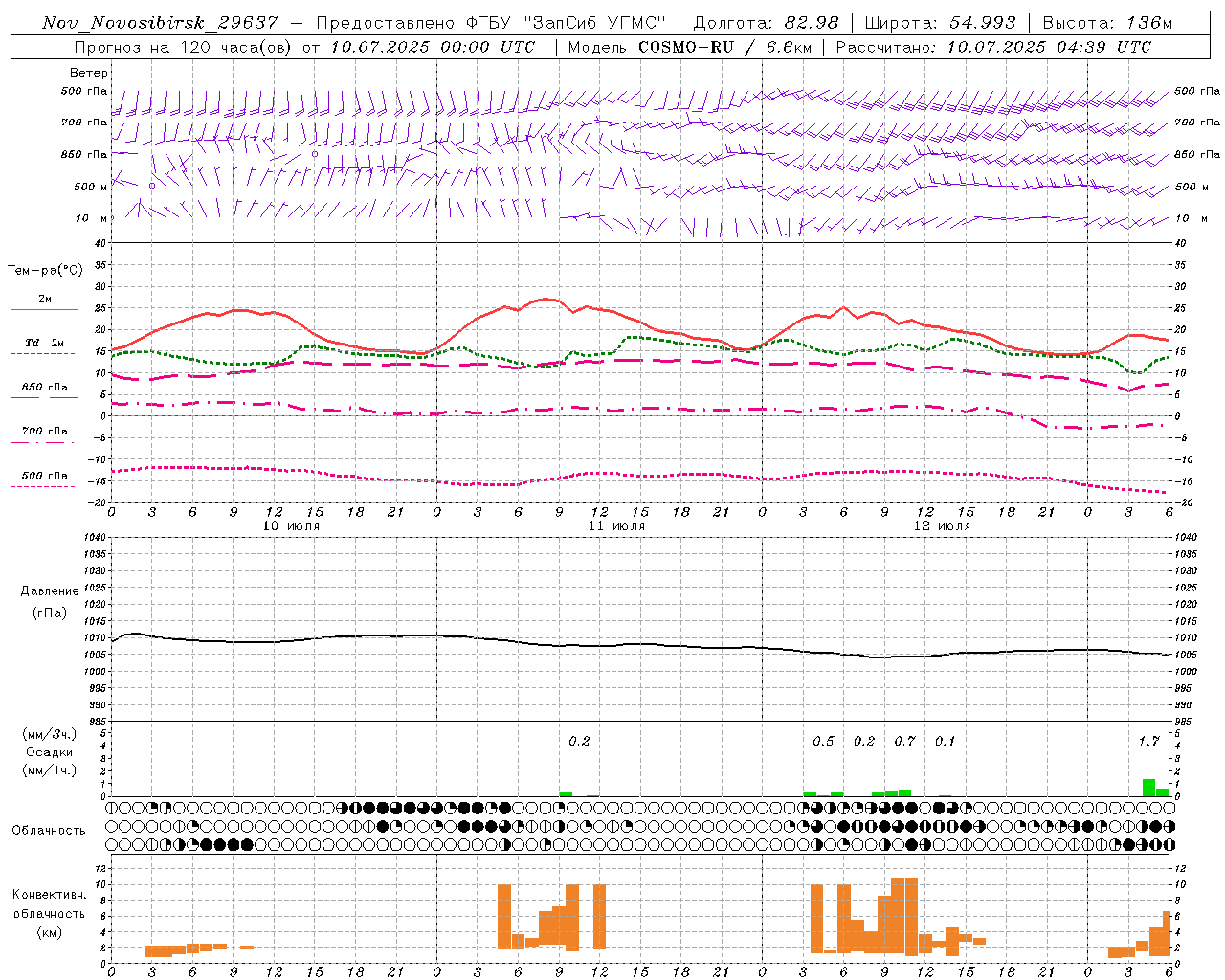Click the dashed line sample under Td 2м
1225x980 pixels.
point(43,354)
